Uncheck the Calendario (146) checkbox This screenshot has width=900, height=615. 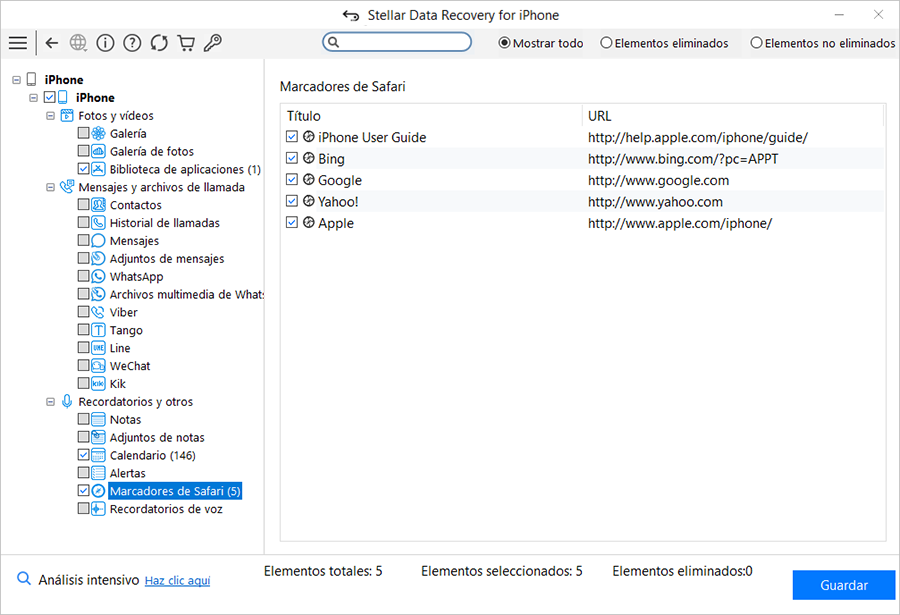pyautogui.click(x=83, y=455)
